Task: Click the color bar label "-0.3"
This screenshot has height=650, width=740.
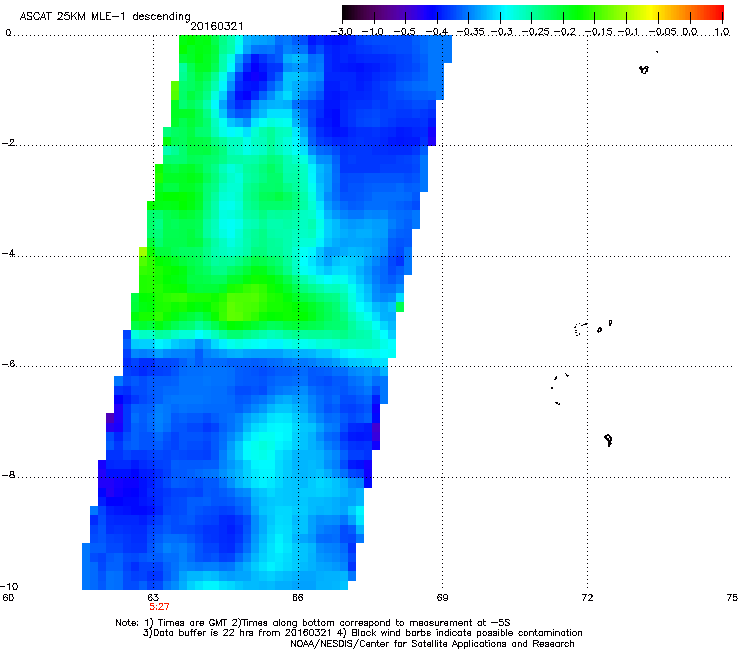Action: 501,32
